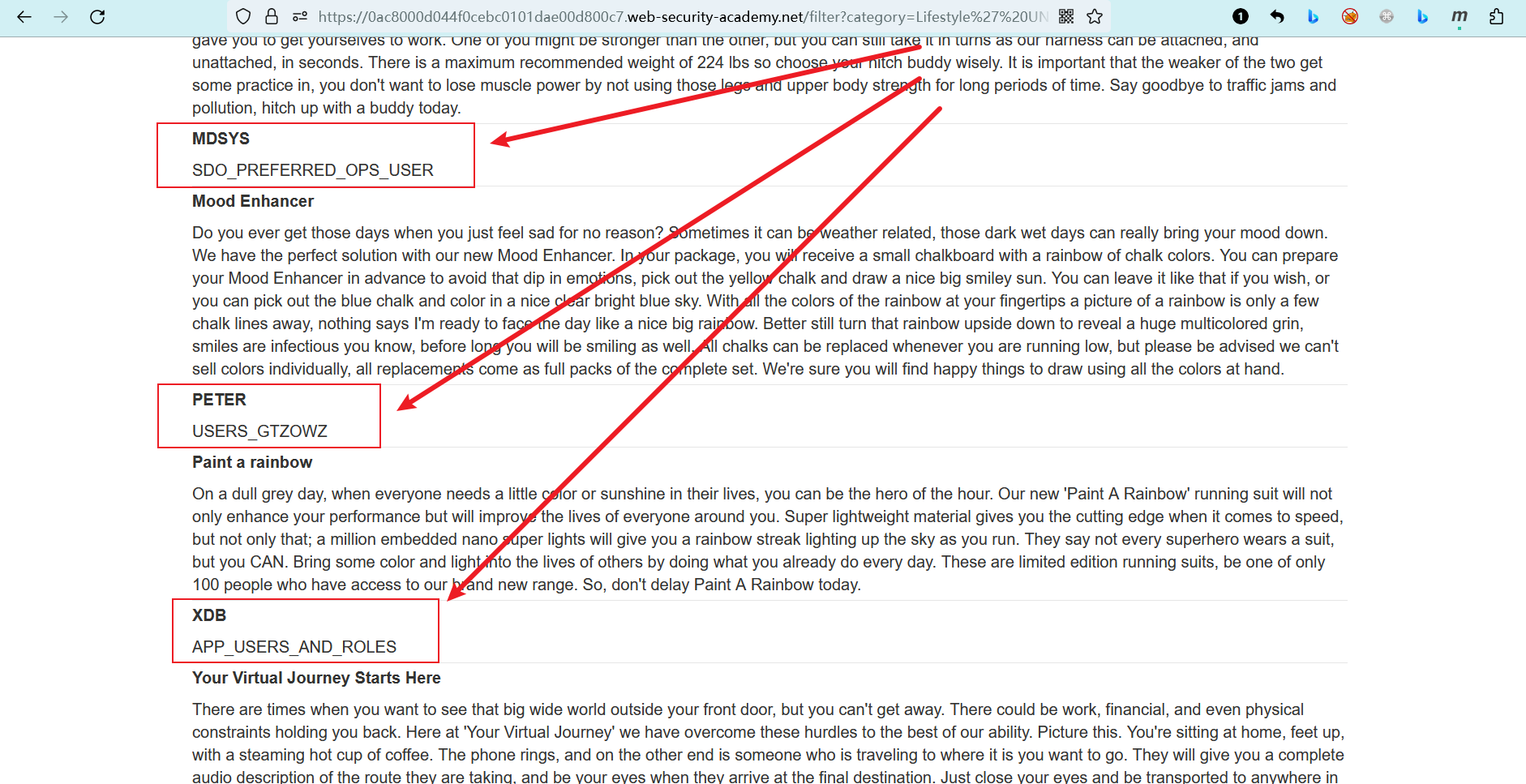Click the red crossed-out circle extension icon

pos(1350,16)
